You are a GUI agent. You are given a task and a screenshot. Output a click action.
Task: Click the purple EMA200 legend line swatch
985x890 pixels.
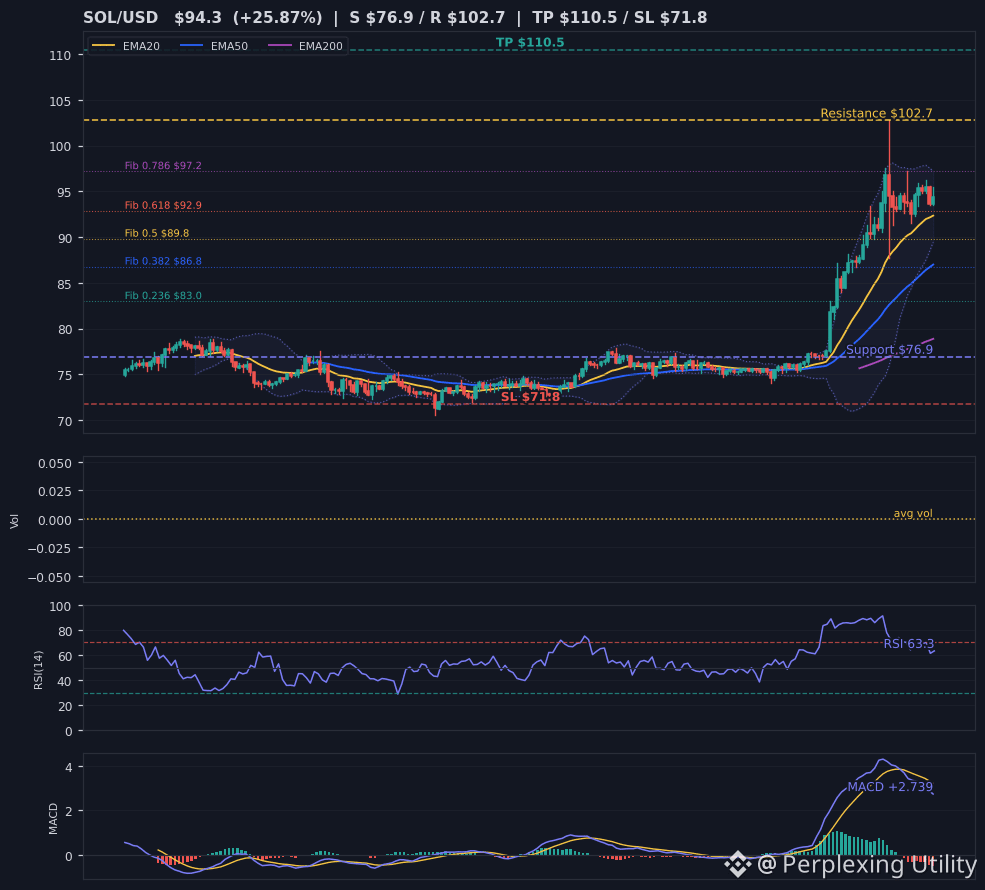(x=280, y=46)
